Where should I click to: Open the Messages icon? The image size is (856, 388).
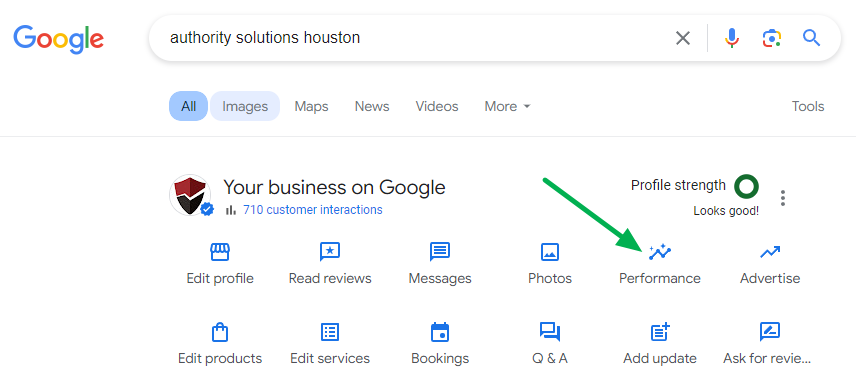(x=439, y=252)
